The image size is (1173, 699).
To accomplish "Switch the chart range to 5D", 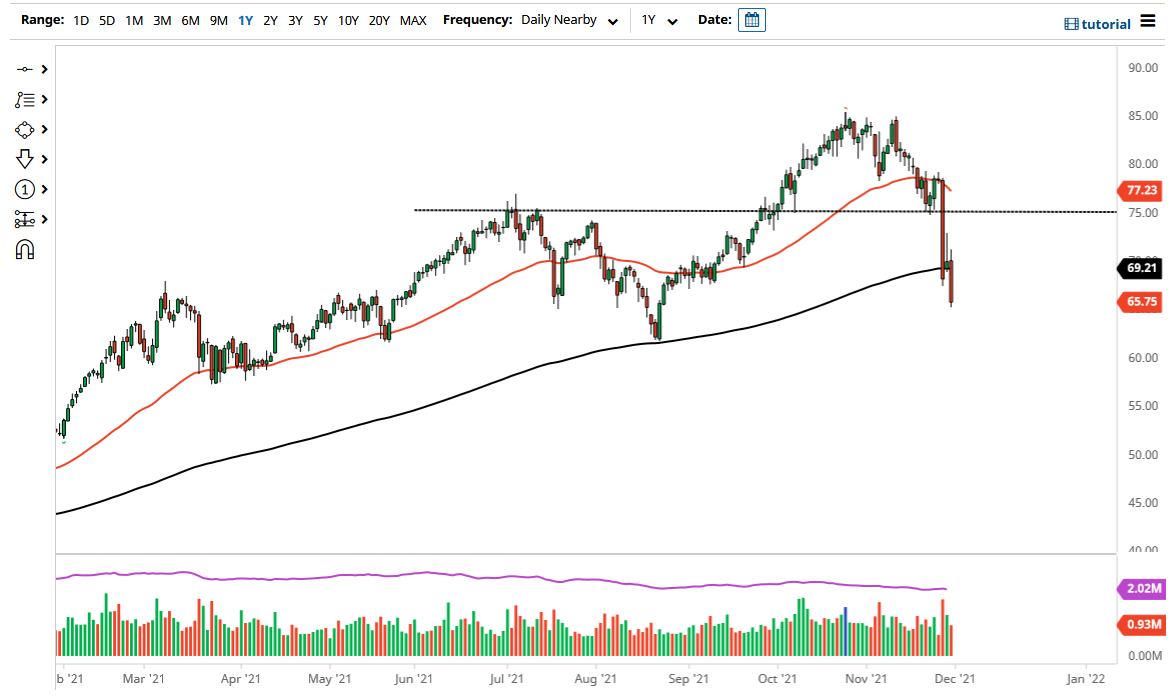I will 106,19.
